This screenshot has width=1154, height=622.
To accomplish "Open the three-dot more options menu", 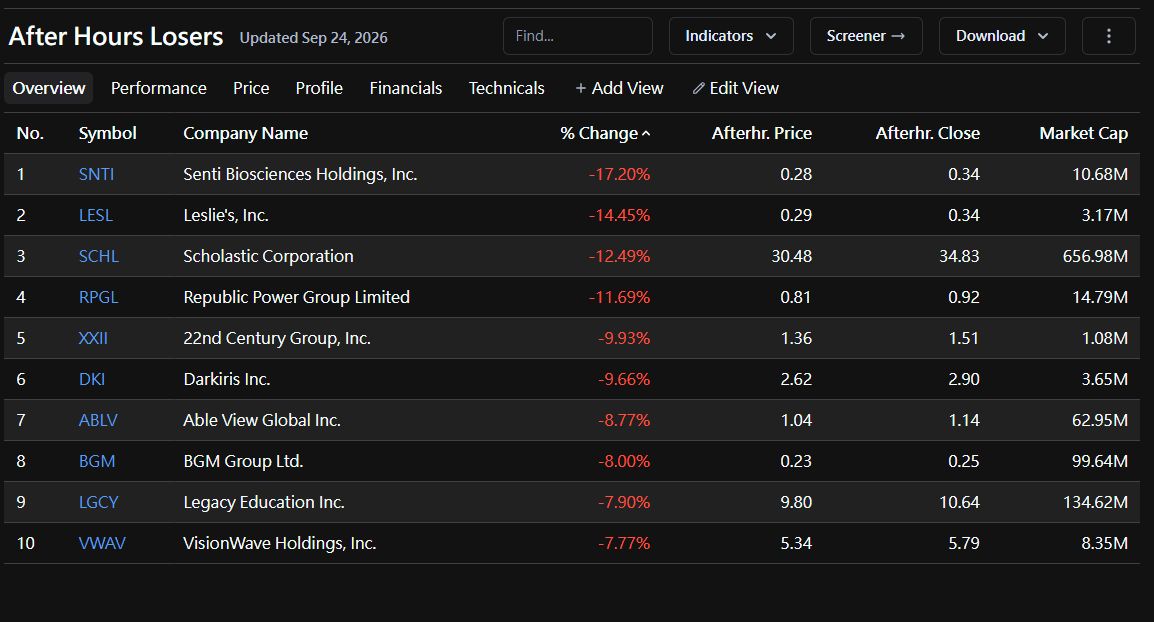I will coord(1108,36).
